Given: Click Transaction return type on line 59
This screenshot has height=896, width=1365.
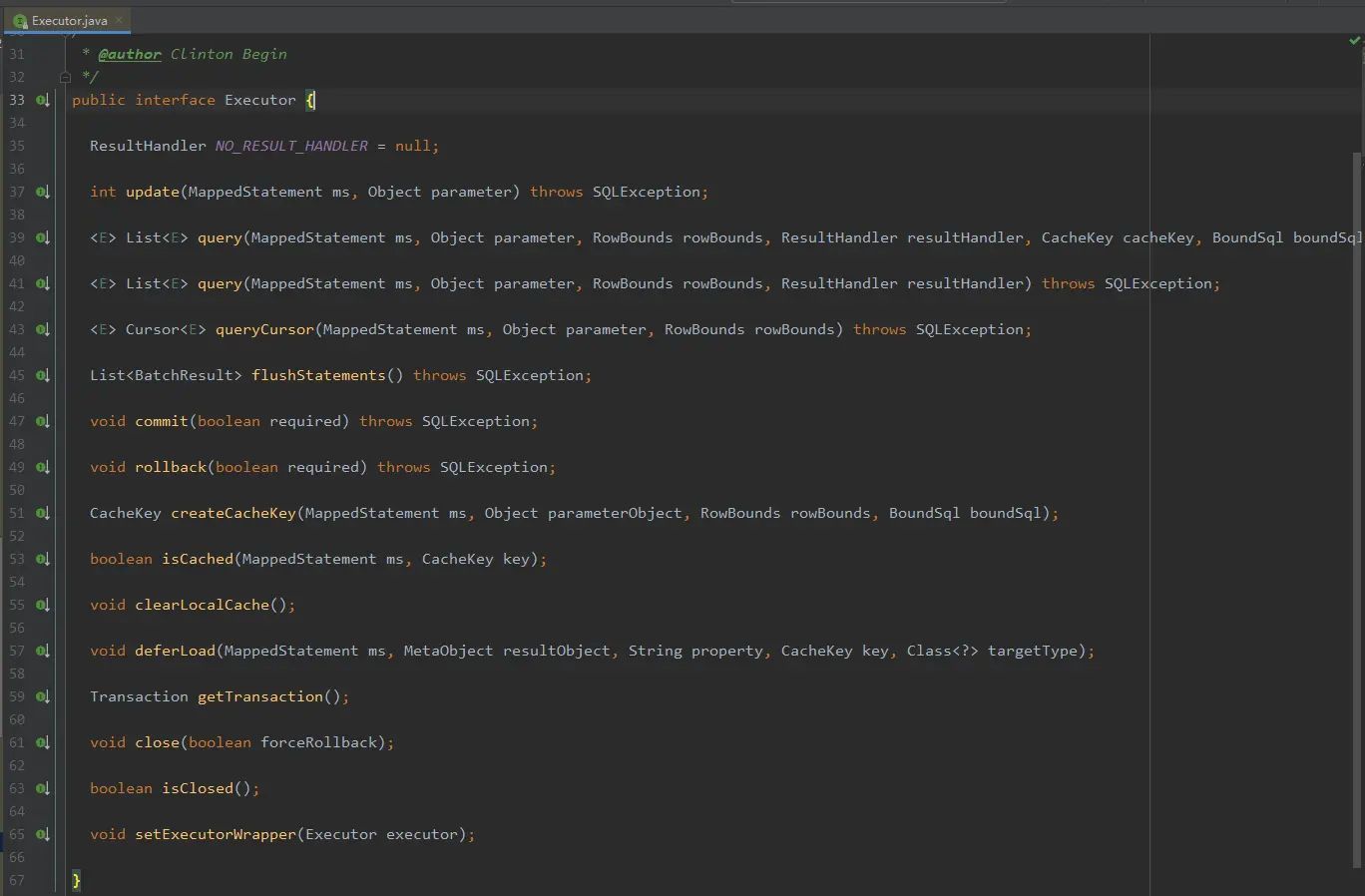Looking at the screenshot, I should coord(139,696).
